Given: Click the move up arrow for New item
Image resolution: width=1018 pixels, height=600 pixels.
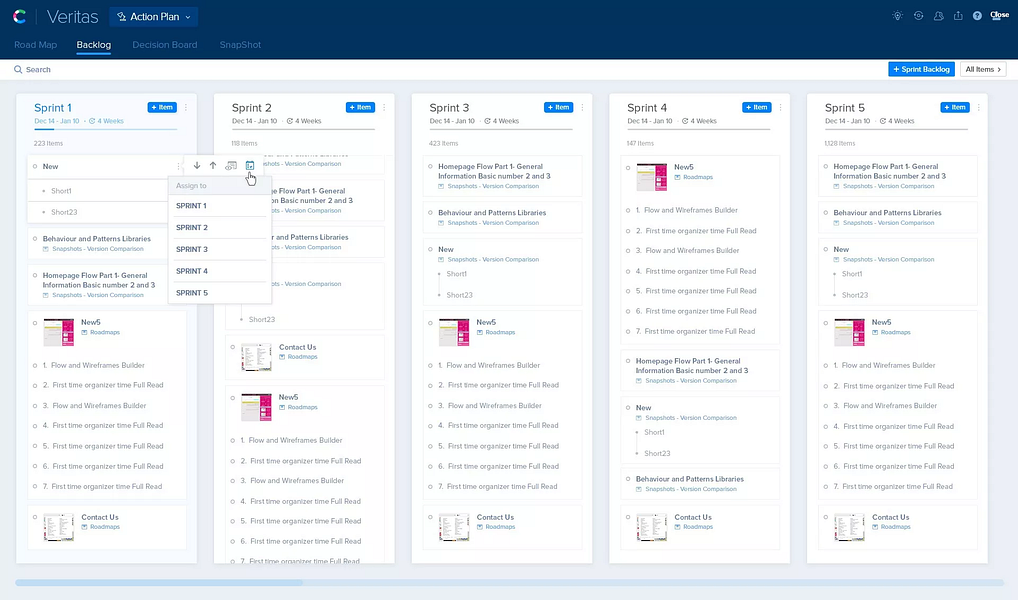Looking at the screenshot, I should [213, 166].
